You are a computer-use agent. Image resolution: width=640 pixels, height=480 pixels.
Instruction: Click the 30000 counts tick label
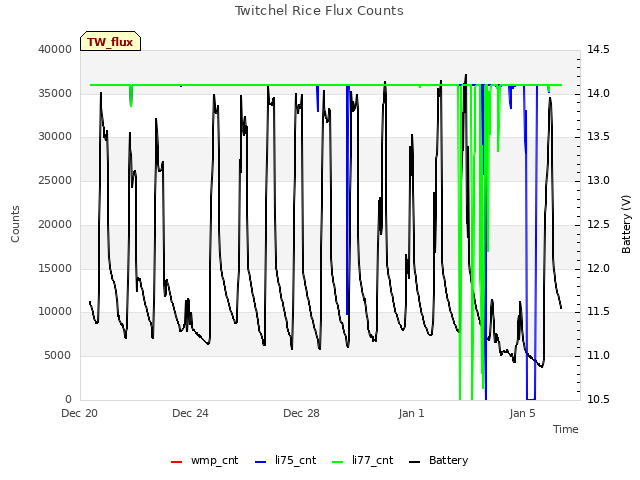tap(55, 137)
